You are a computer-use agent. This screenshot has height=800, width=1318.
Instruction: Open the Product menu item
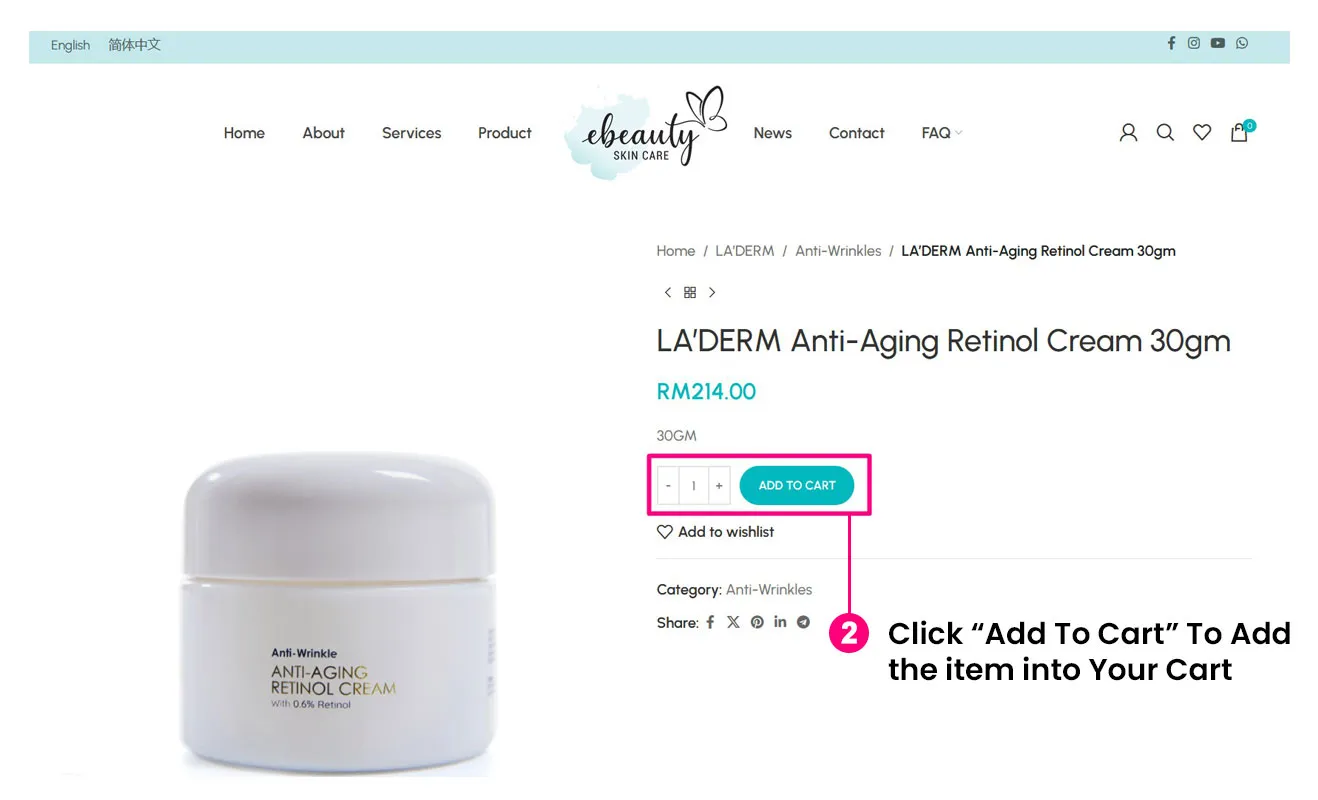click(504, 133)
